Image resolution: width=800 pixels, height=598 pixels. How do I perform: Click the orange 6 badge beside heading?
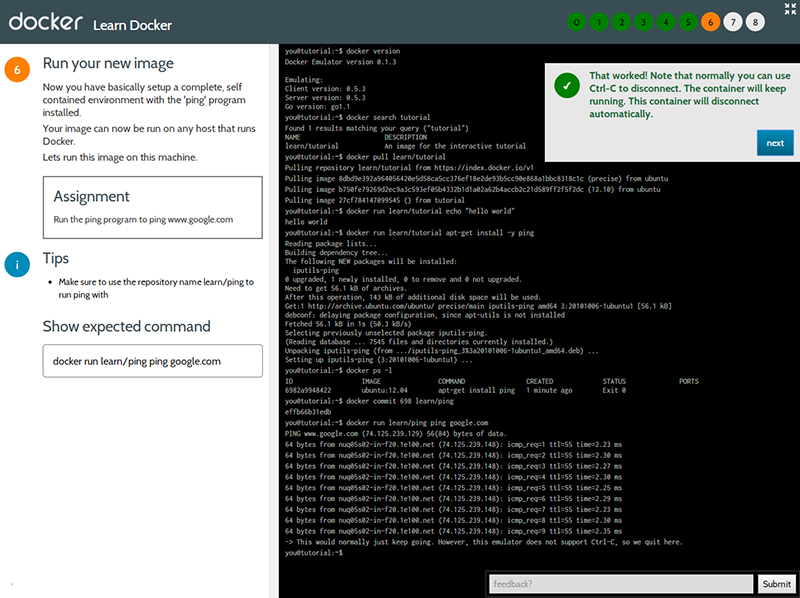17,69
